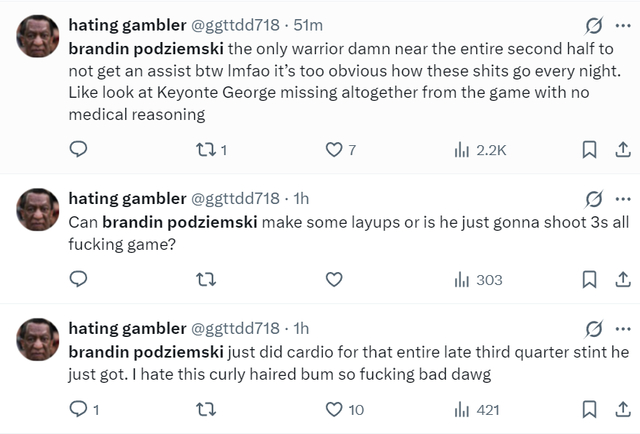View analytics showing 303 views

click(462, 280)
